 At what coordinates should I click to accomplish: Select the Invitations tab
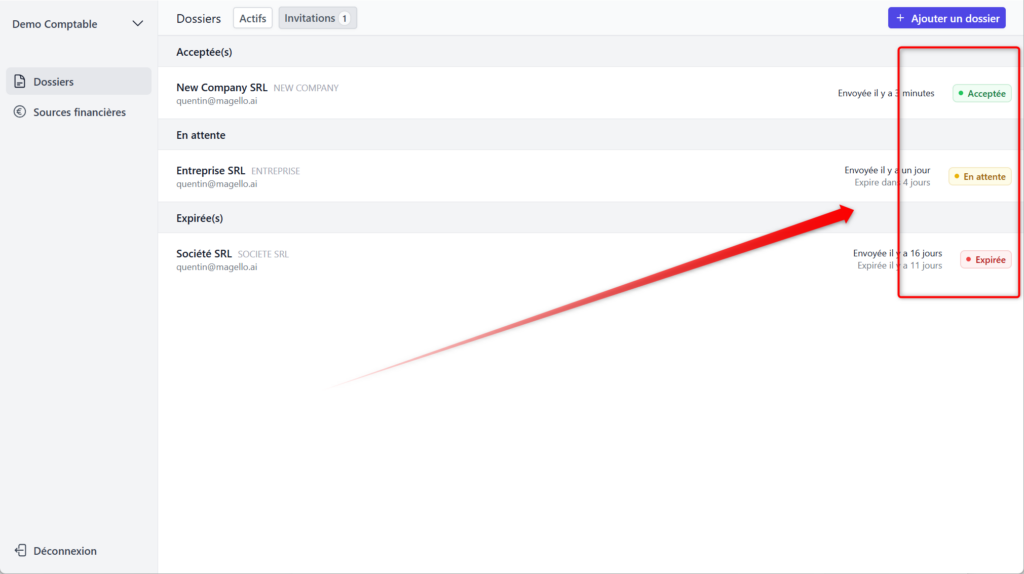click(x=317, y=18)
